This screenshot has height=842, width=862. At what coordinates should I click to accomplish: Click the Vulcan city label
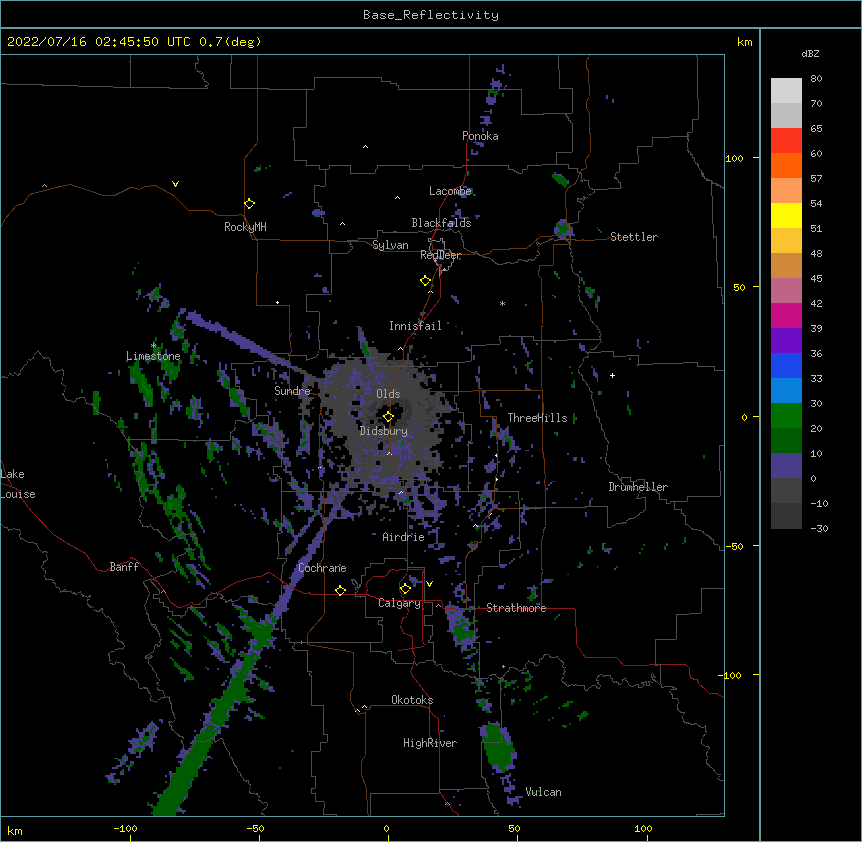543,792
